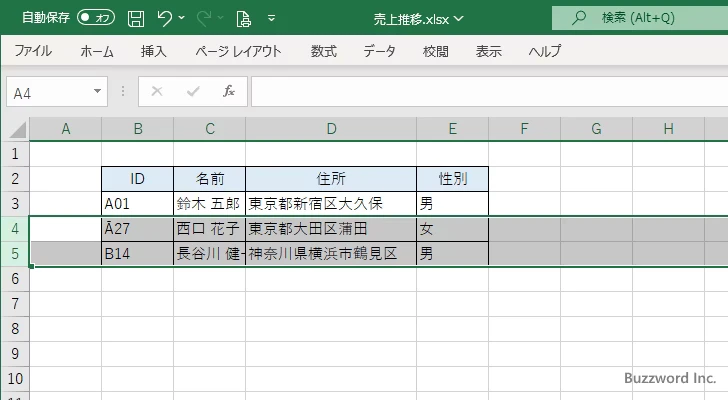Select row 4 header

(15, 229)
